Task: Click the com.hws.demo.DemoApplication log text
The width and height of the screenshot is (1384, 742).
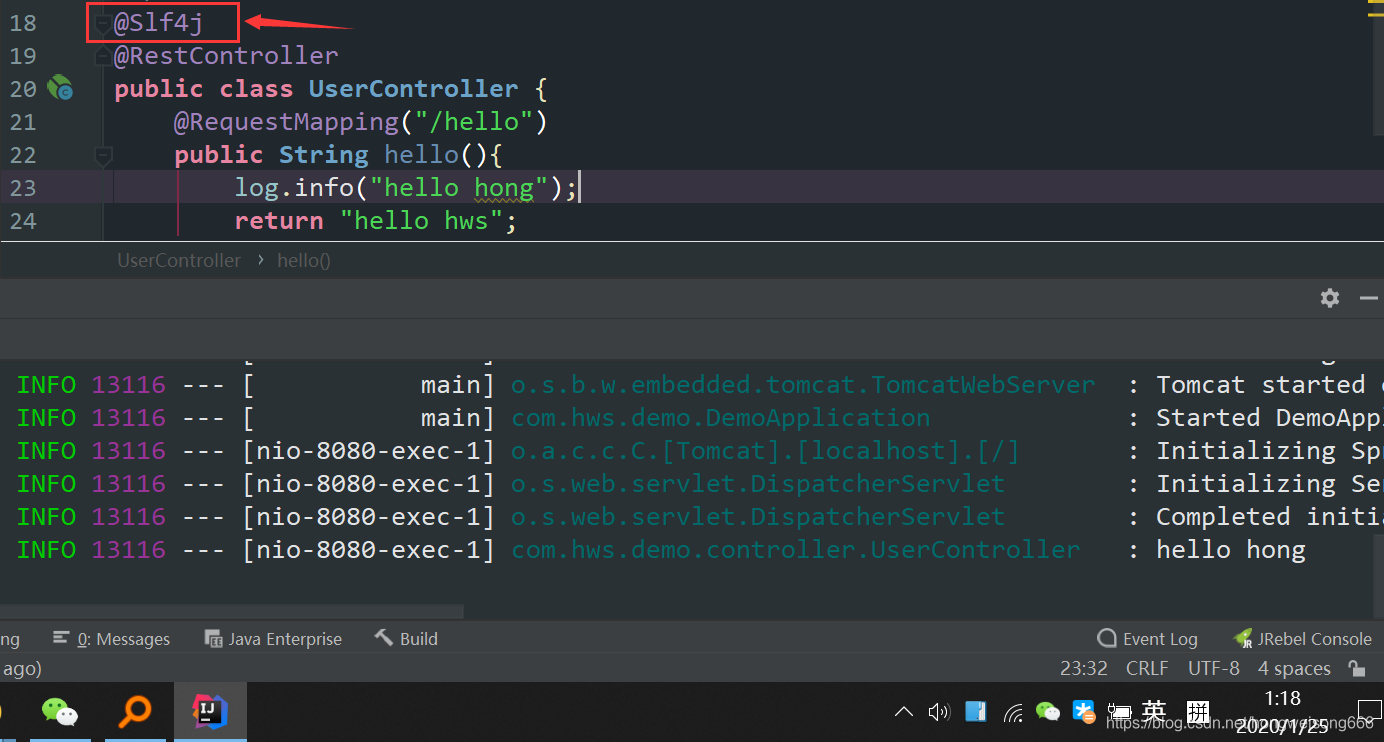Action: click(x=721, y=418)
